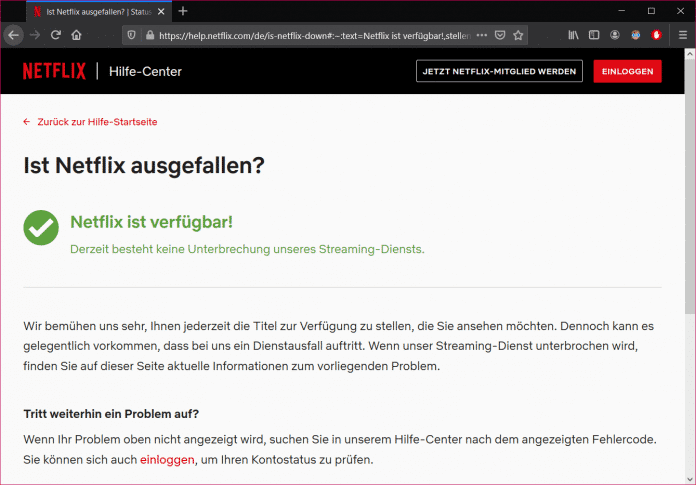Go to the browser home page

point(76,35)
